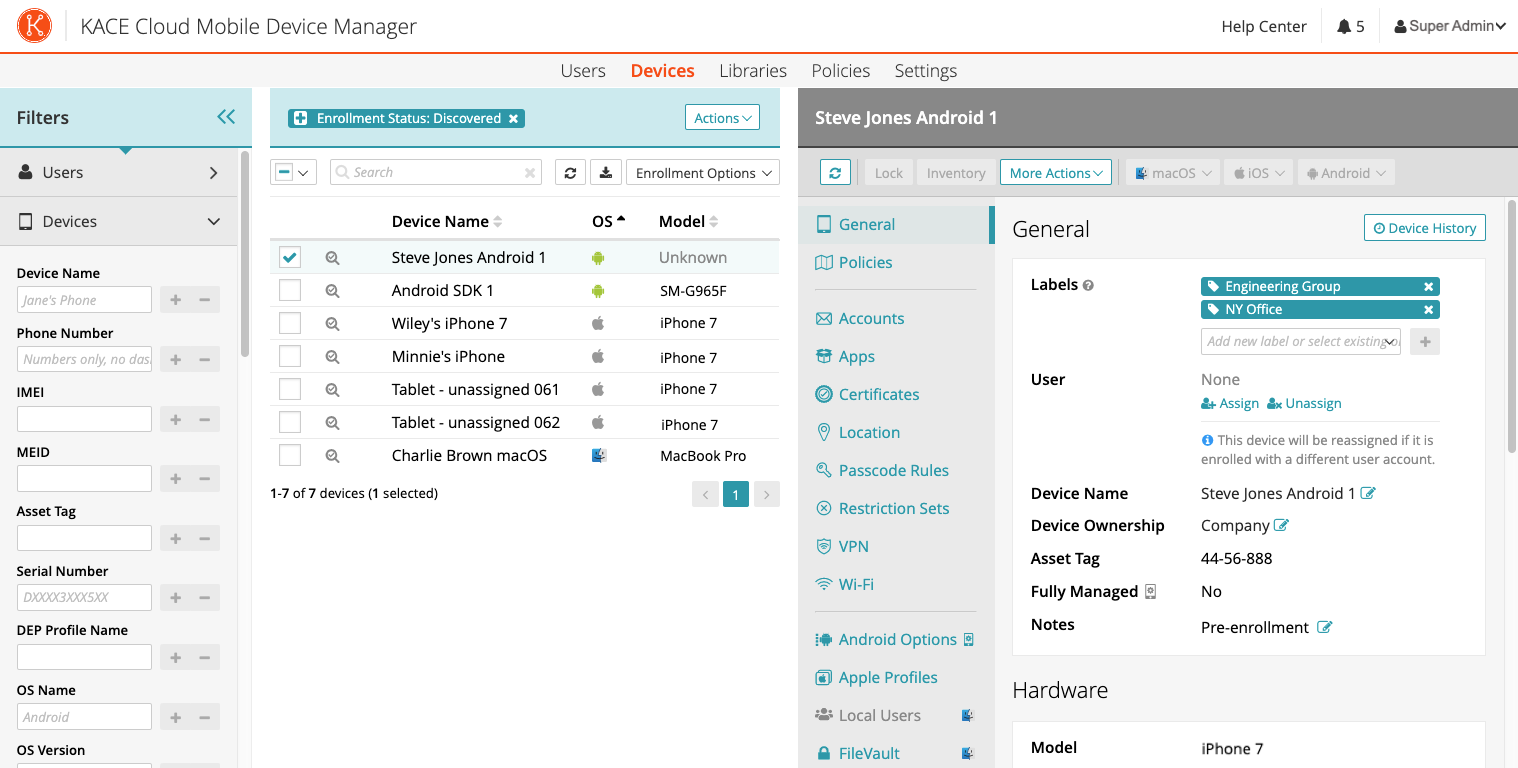Image resolution: width=1518 pixels, height=768 pixels.
Task: Collapse the Filters panel with double chevron
Action: [x=226, y=117]
